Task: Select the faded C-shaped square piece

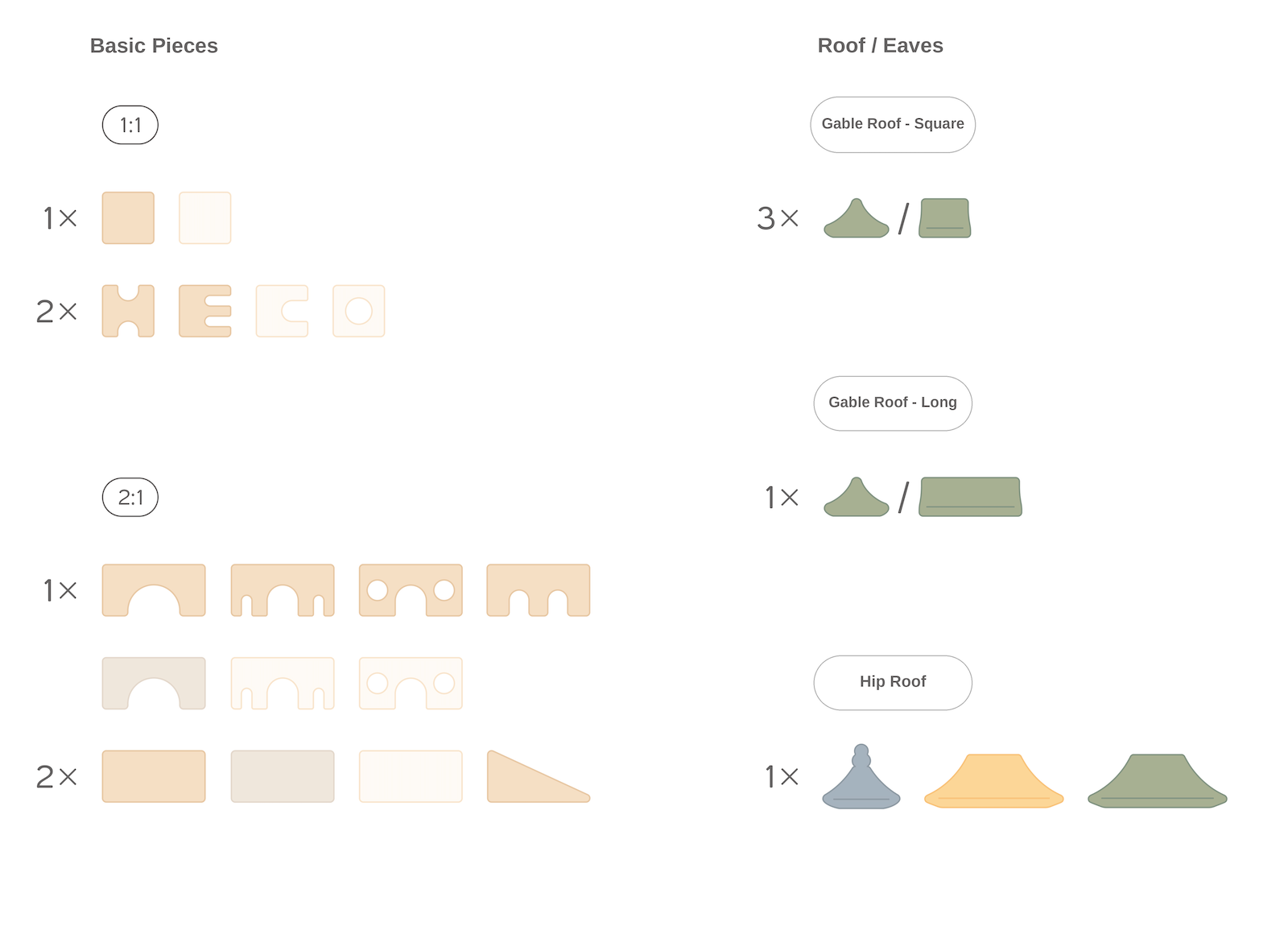Action: tap(282, 311)
